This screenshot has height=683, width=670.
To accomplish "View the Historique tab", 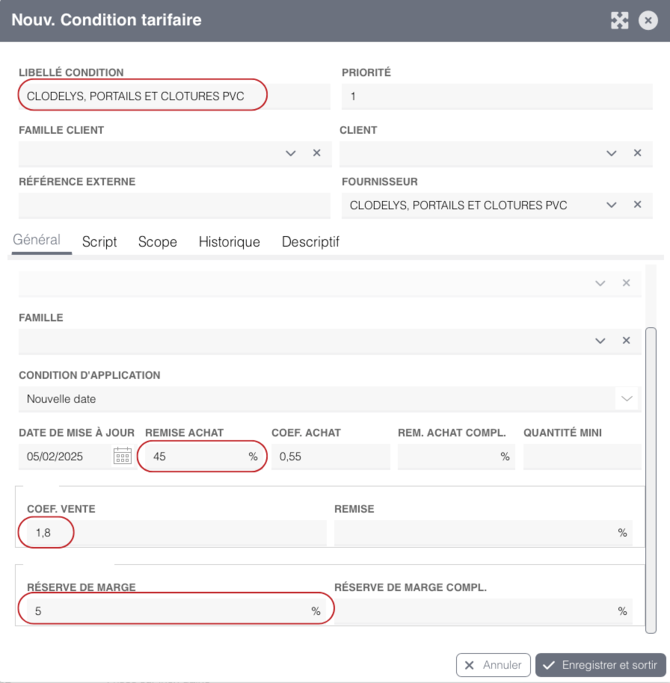I will click(229, 242).
